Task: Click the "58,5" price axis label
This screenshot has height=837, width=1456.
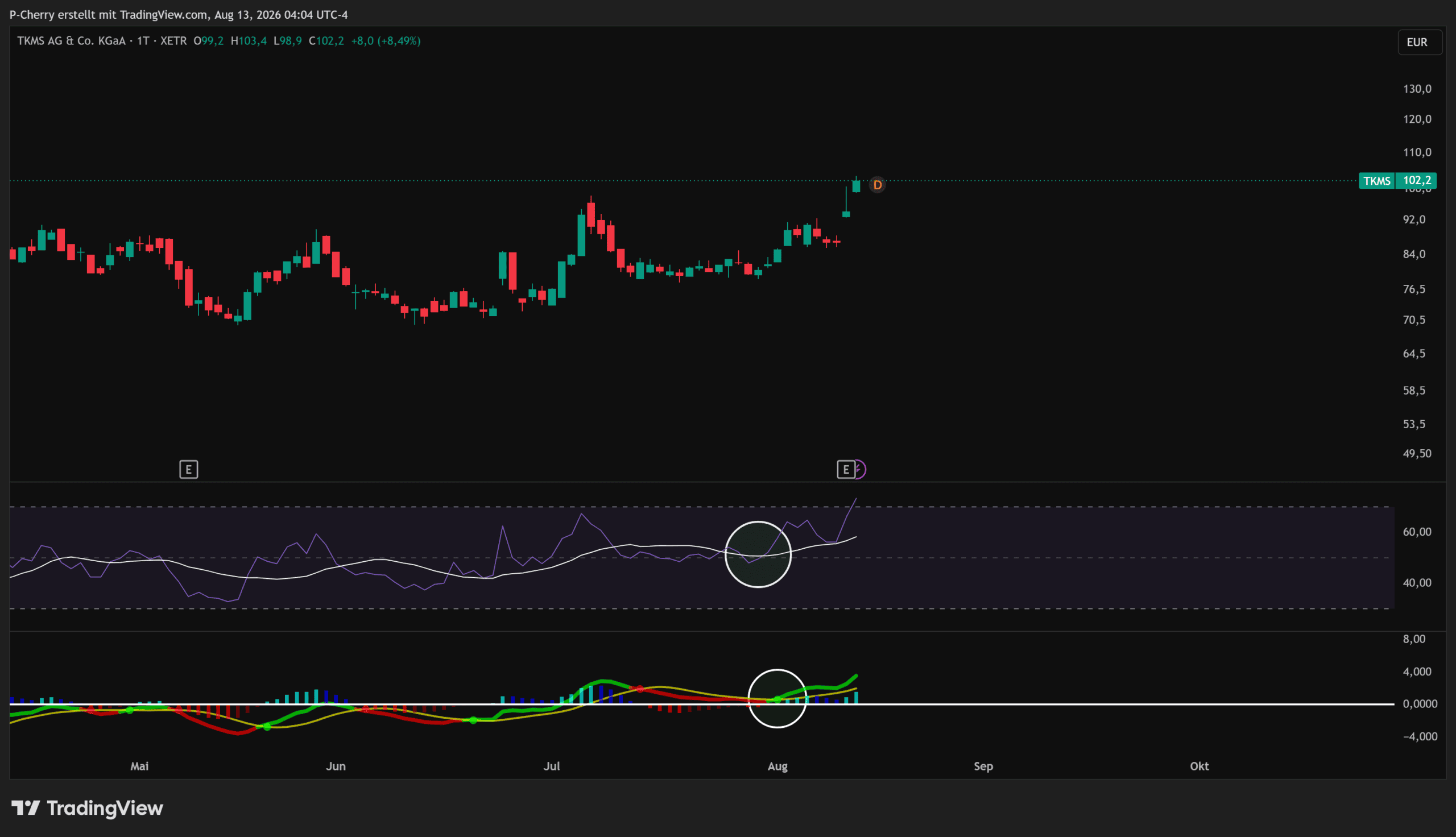Action: [1414, 391]
